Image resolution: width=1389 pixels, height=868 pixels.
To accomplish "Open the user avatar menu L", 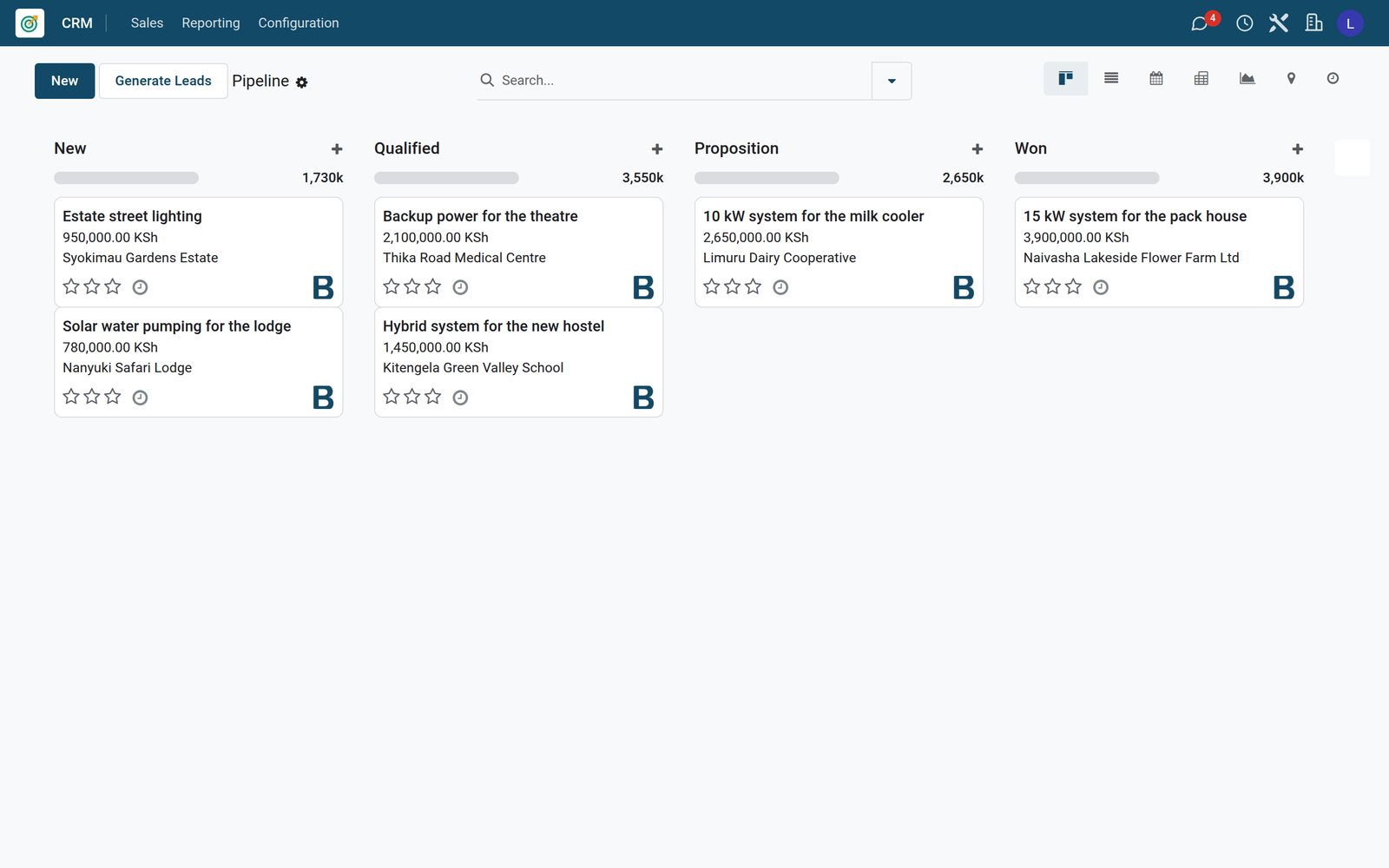I will click(x=1350, y=23).
